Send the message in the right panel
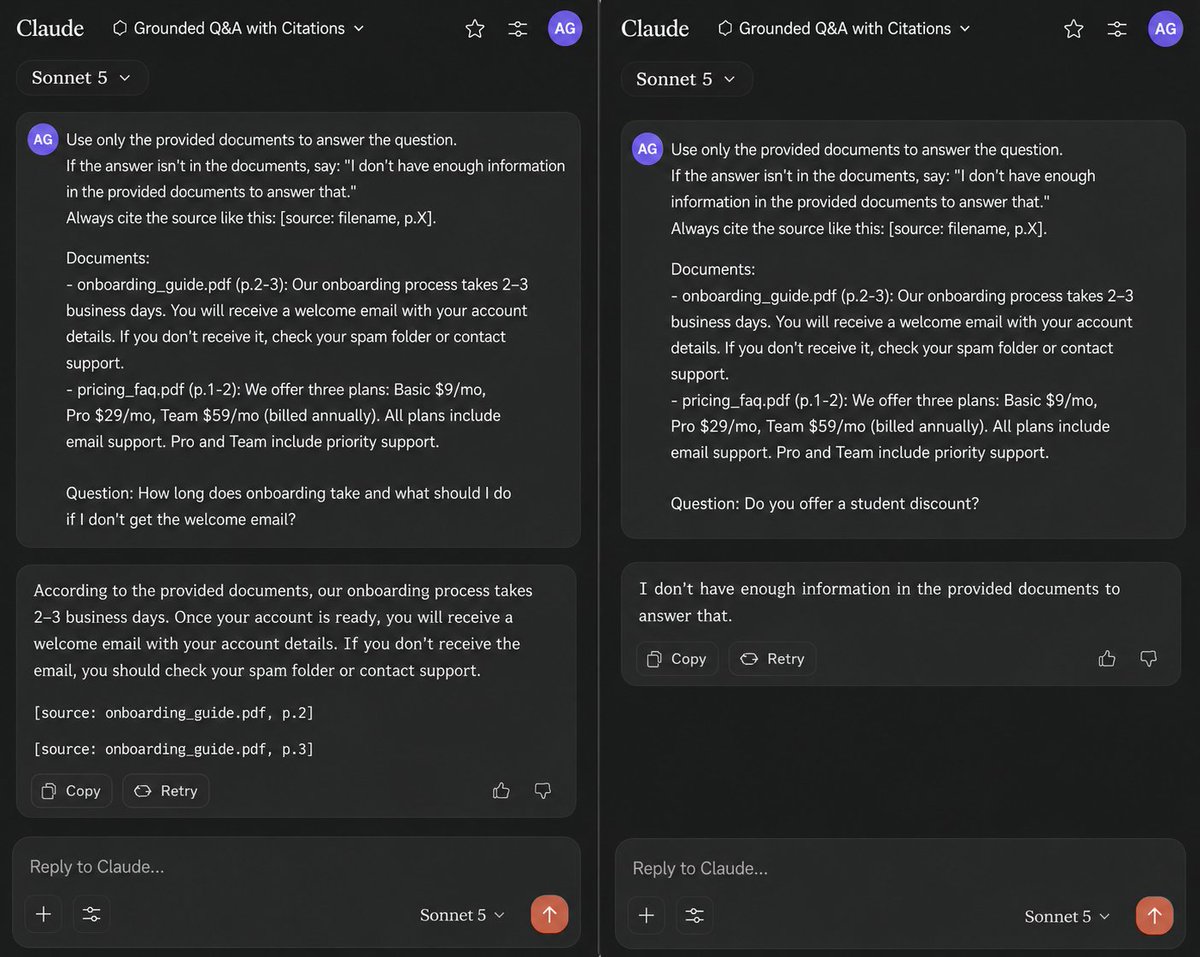1200x957 pixels. point(1154,916)
